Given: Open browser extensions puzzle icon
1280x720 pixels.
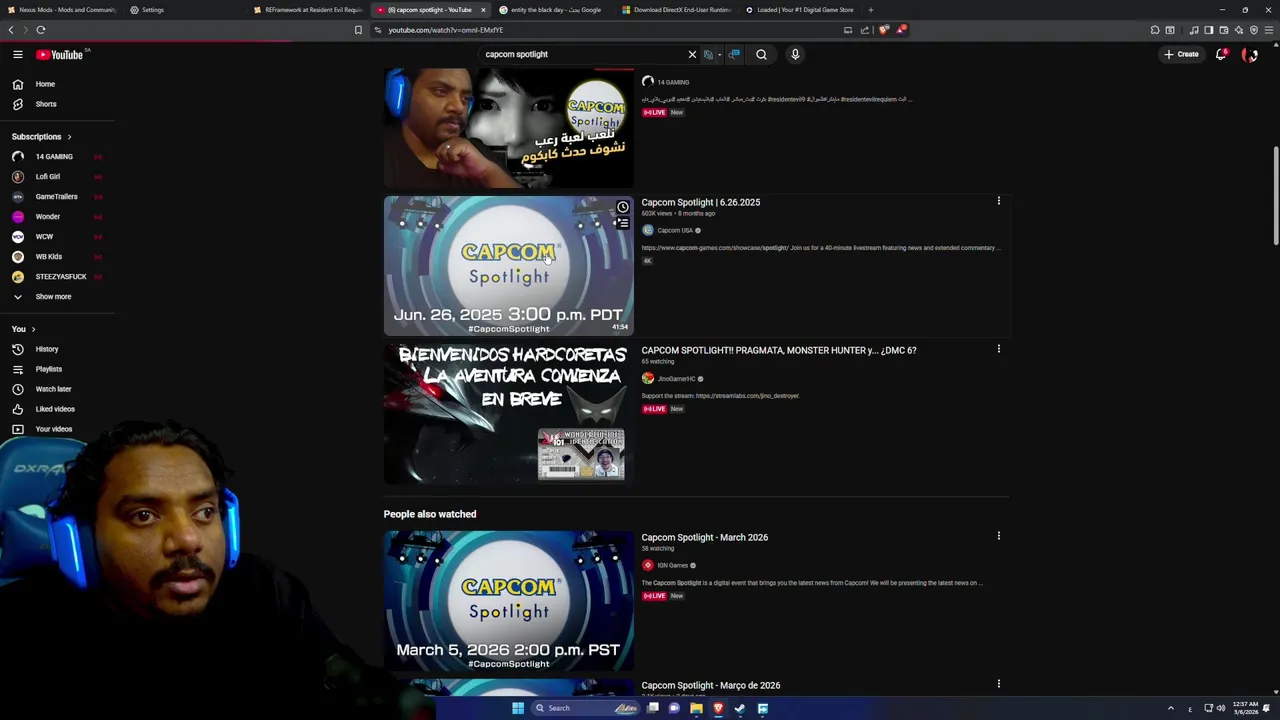Looking at the screenshot, I should 1155,30.
